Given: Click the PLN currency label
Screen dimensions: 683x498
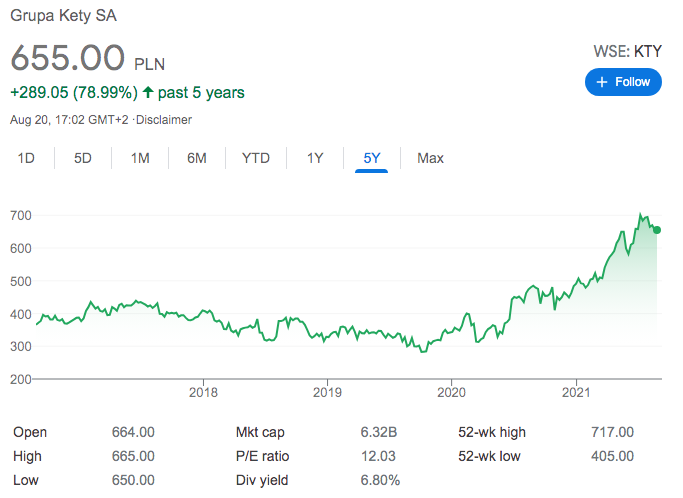Looking at the screenshot, I should 149,64.
